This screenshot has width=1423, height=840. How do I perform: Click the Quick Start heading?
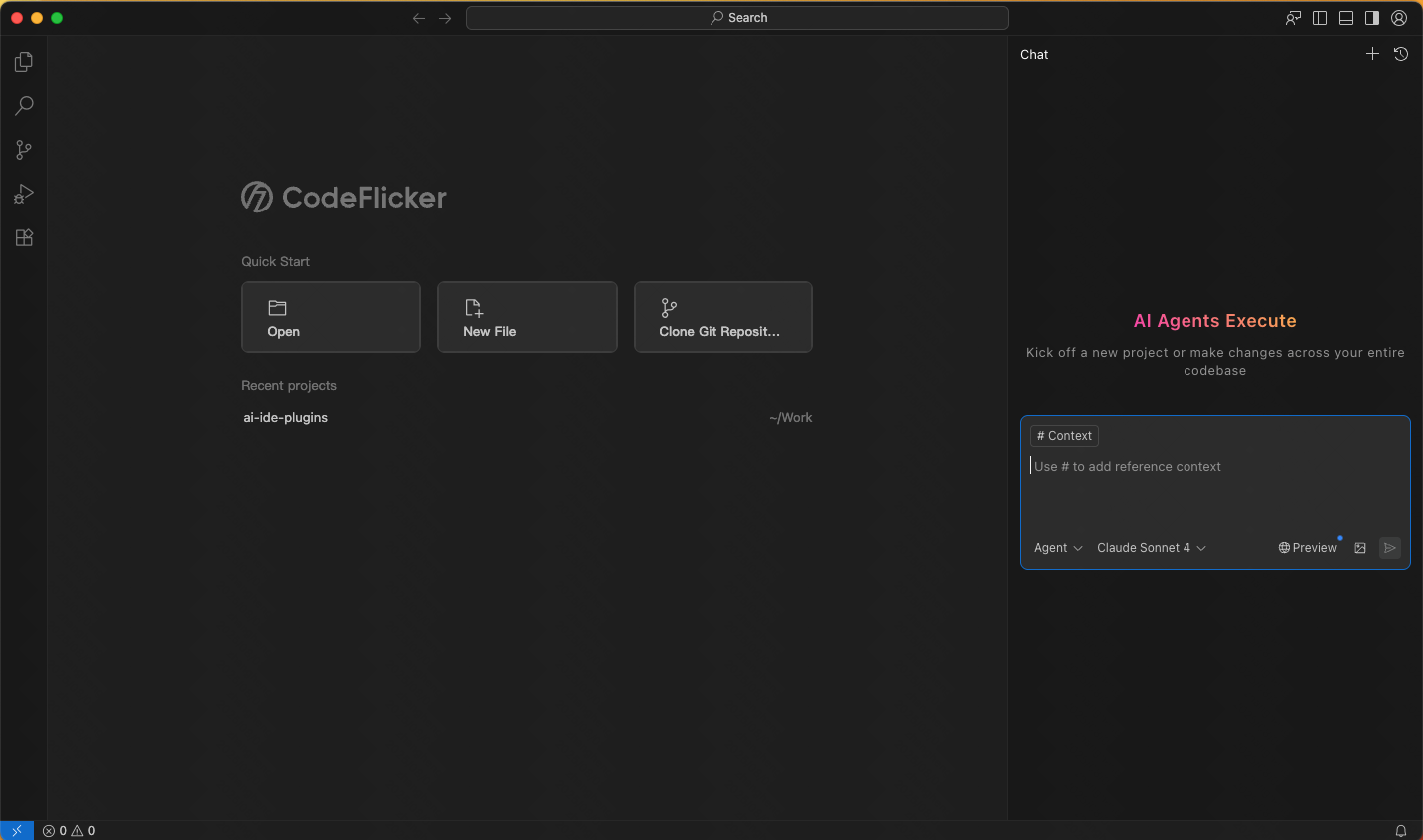(x=275, y=262)
